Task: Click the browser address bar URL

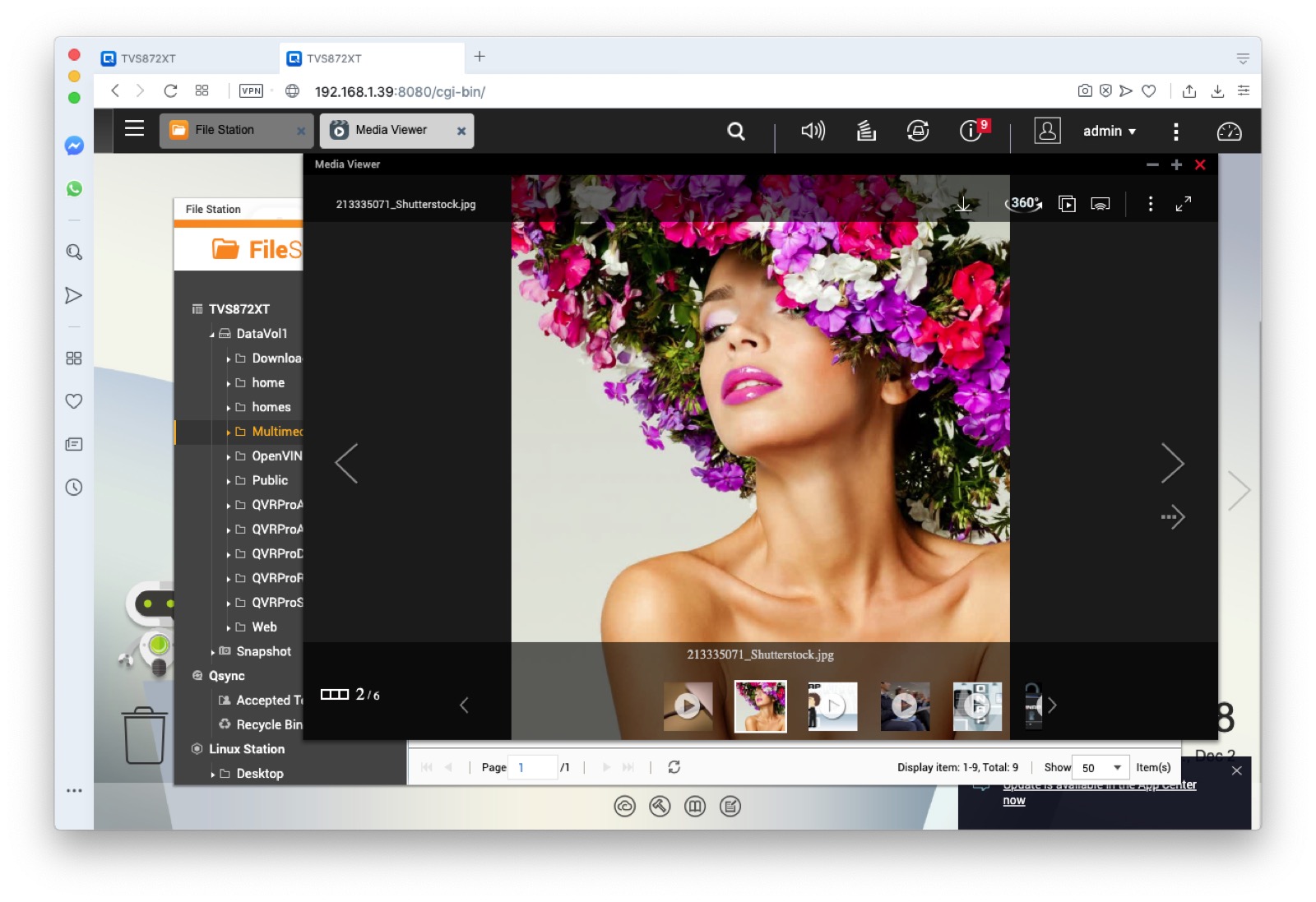Action: click(x=400, y=91)
